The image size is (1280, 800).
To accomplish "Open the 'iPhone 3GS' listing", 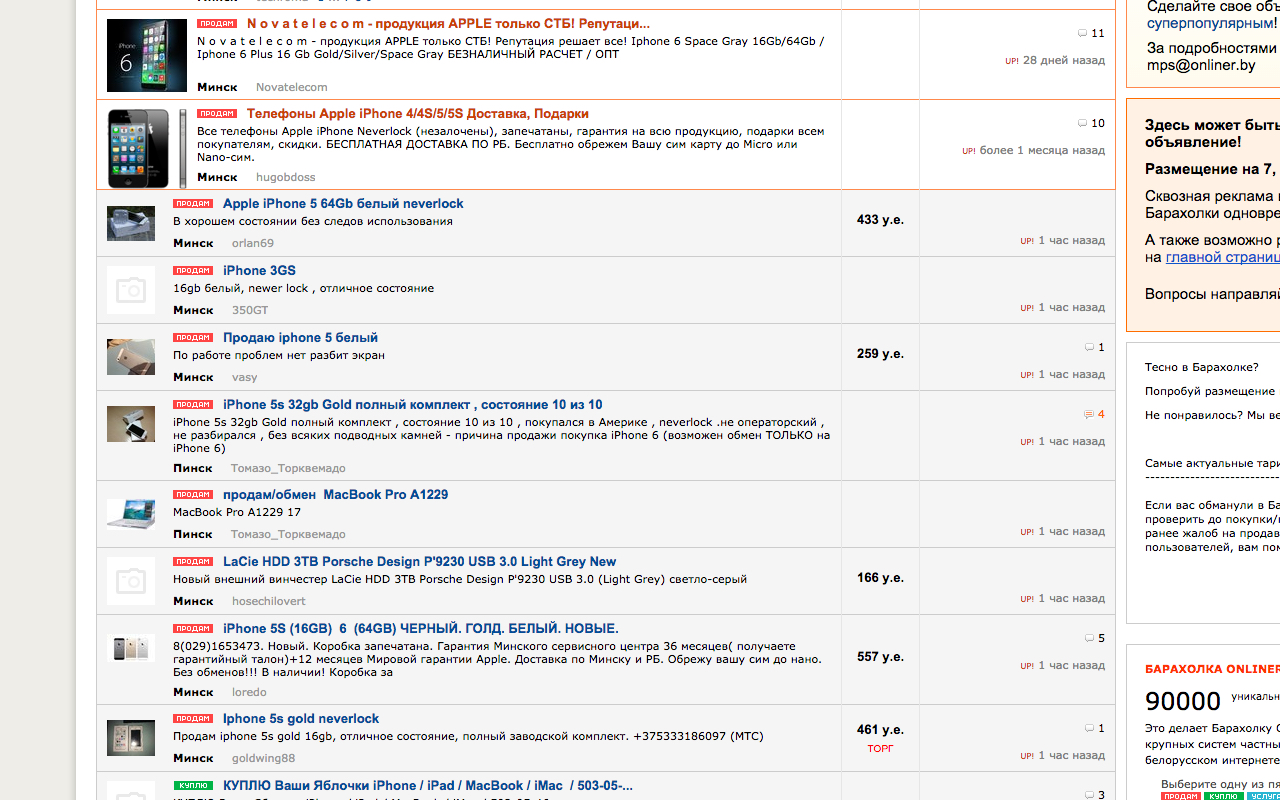I will pos(259,270).
